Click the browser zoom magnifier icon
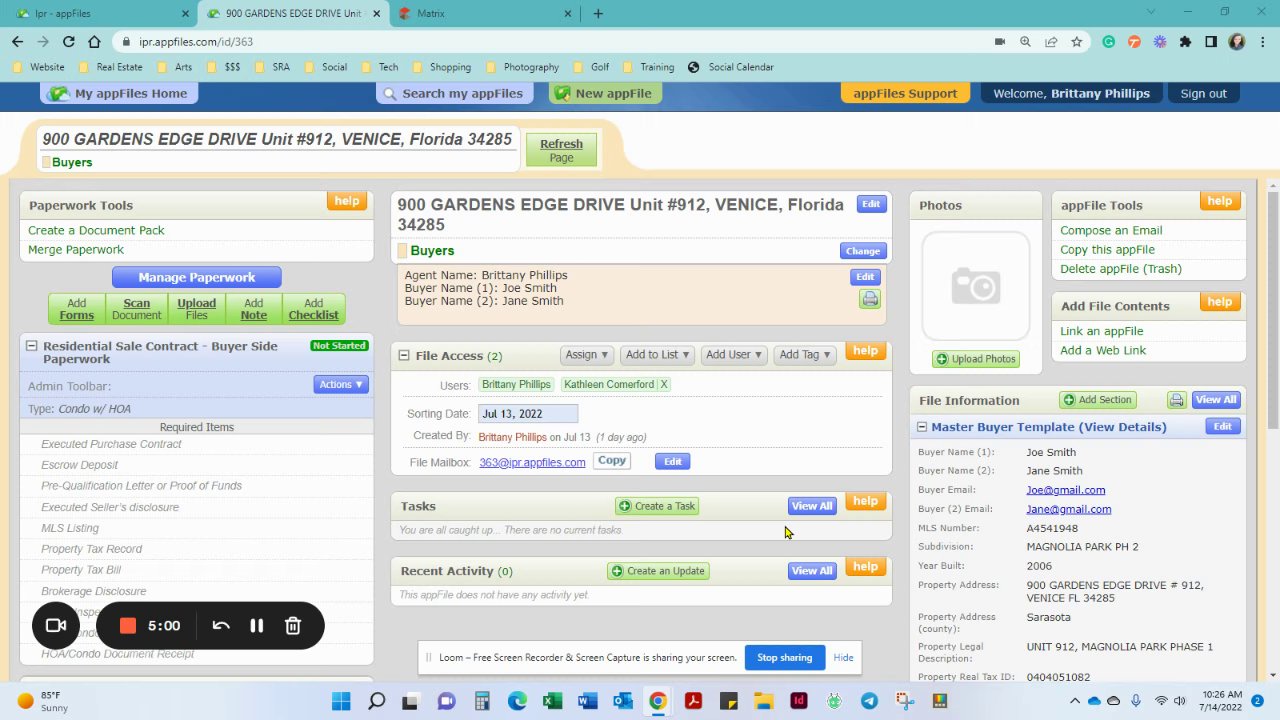1280x720 pixels. (1025, 41)
